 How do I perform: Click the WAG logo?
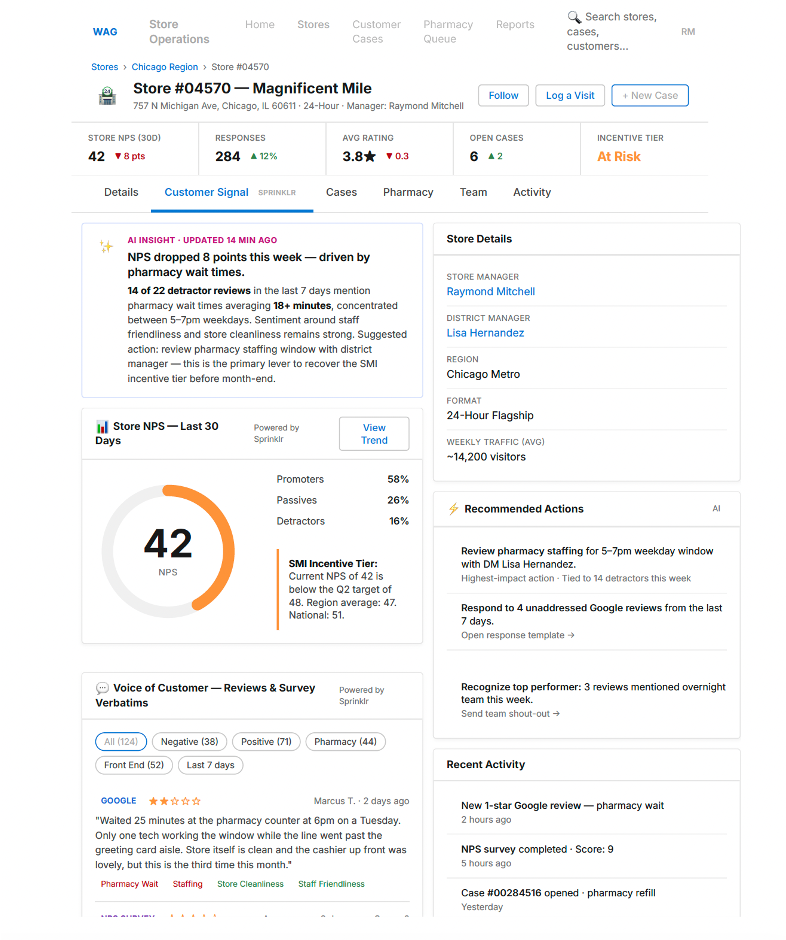coord(105,32)
